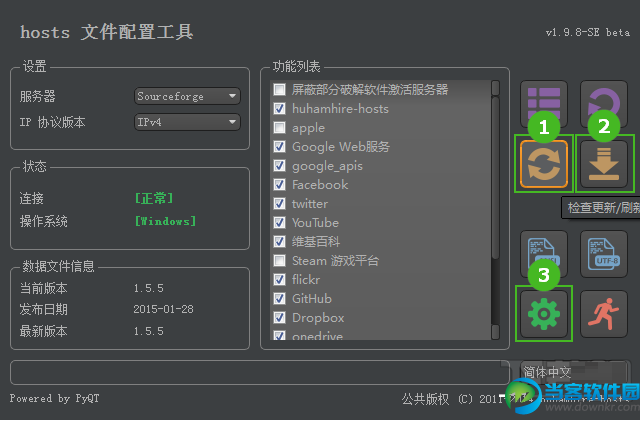
Task: Click the scrollbar up arrow in 功能列表
Action: [495, 87]
